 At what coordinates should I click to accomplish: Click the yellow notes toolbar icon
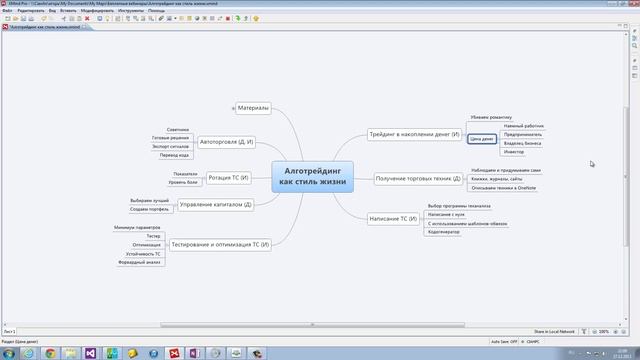pos(189,18)
